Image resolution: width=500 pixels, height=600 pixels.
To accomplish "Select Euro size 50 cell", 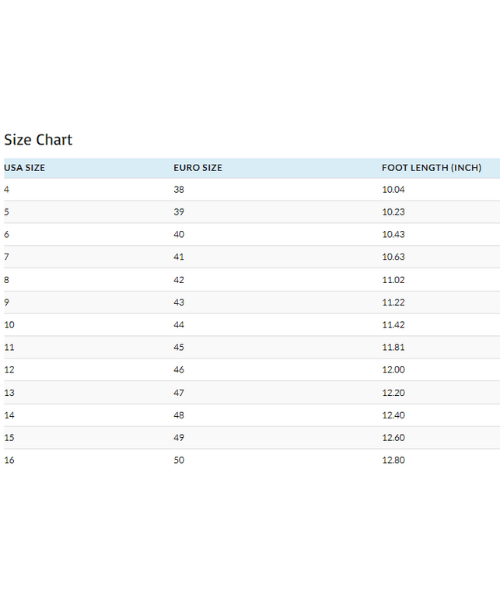I will [x=179, y=460].
